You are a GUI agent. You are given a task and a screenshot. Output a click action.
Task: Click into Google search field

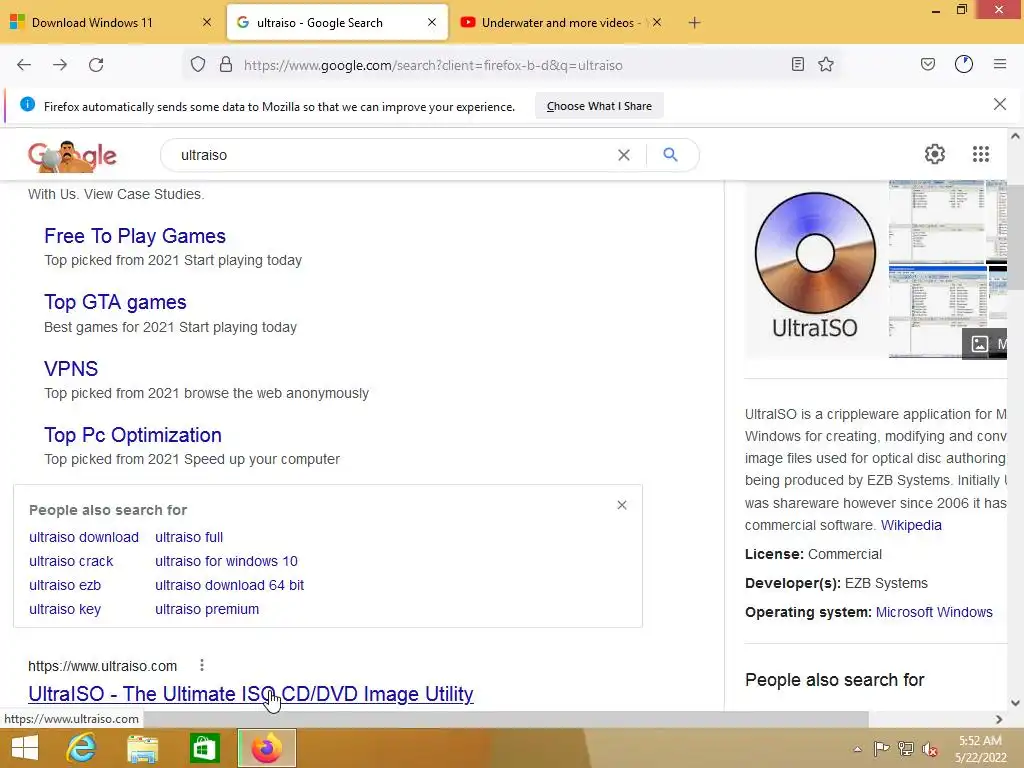[392, 155]
